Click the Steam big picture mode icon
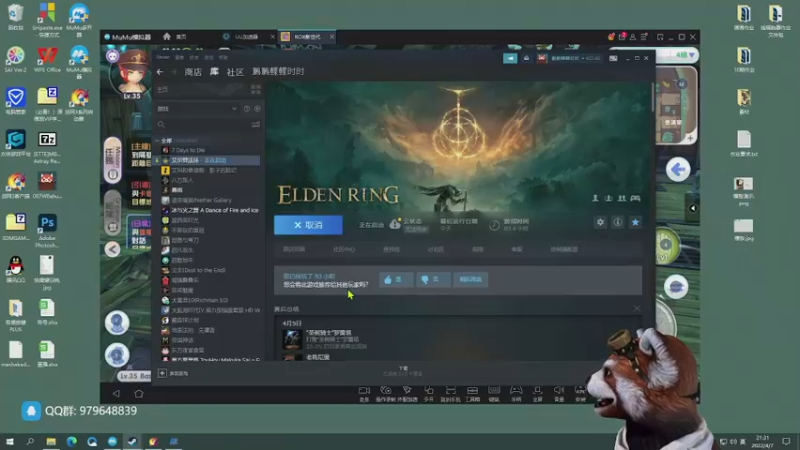The image size is (800, 450). tap(613, 58)
